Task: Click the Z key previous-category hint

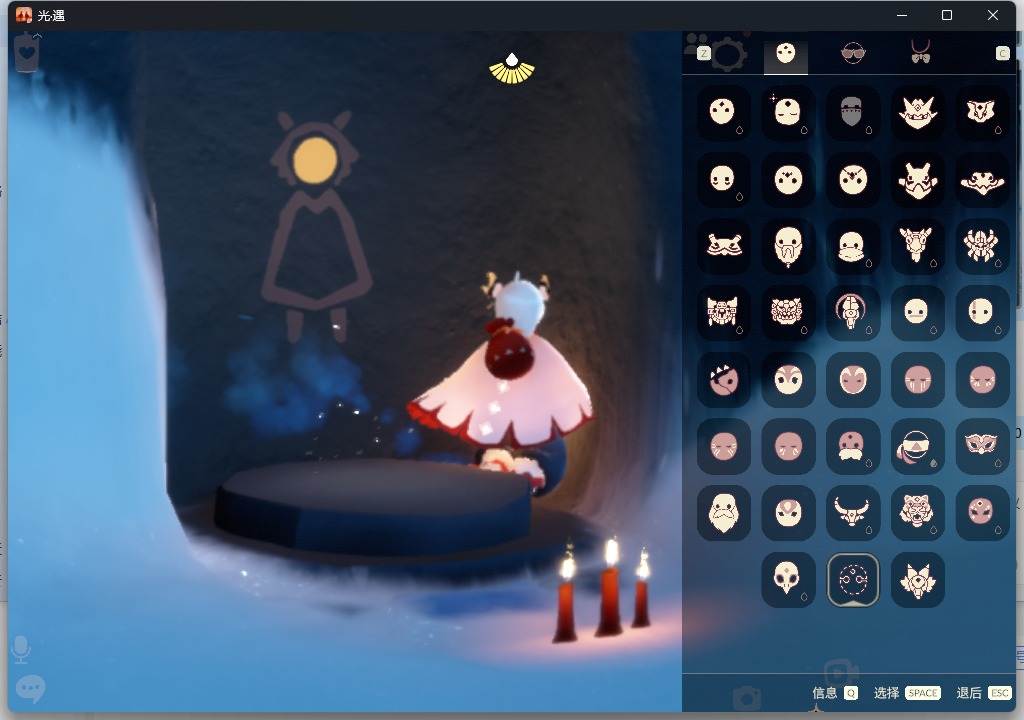Action: click(703, 54)
